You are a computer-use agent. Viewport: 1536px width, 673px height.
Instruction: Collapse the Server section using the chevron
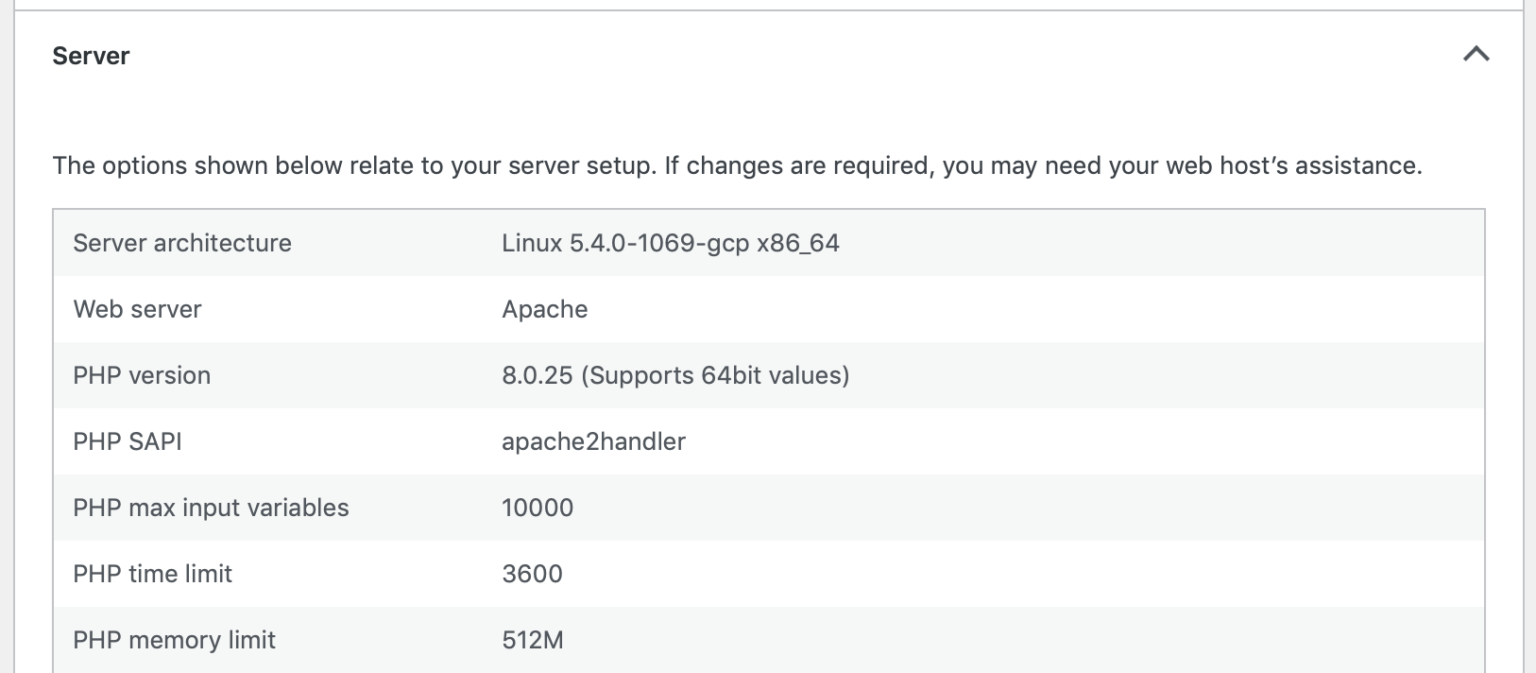click(x=1475, y=56)
